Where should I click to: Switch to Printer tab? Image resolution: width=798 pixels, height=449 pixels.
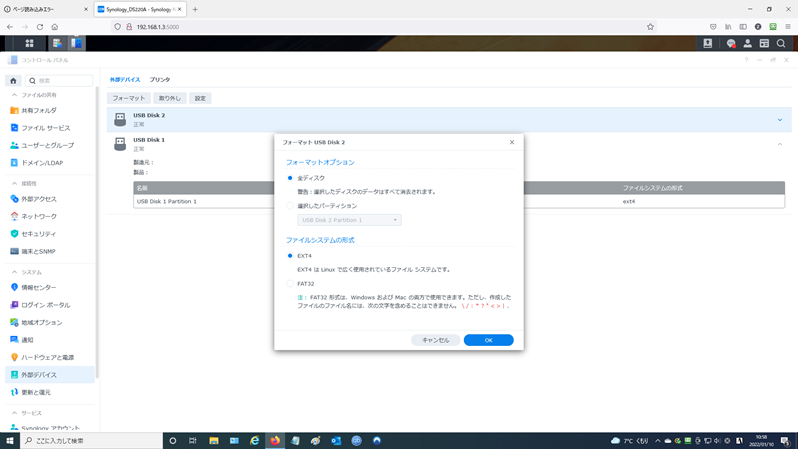pos(160,80)
